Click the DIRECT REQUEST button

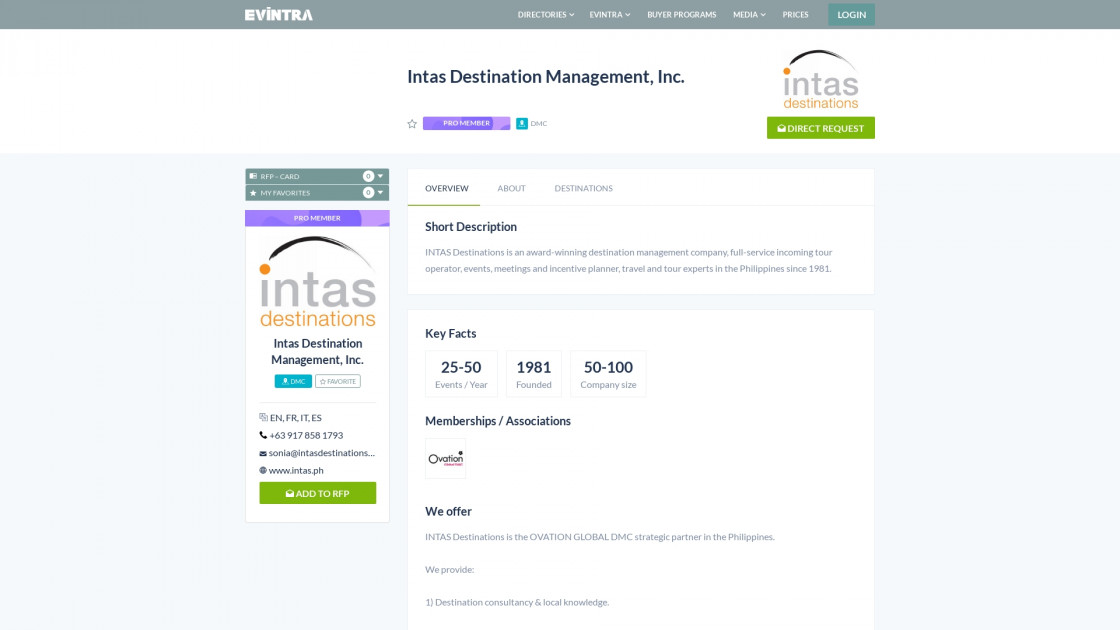point(820,128)
